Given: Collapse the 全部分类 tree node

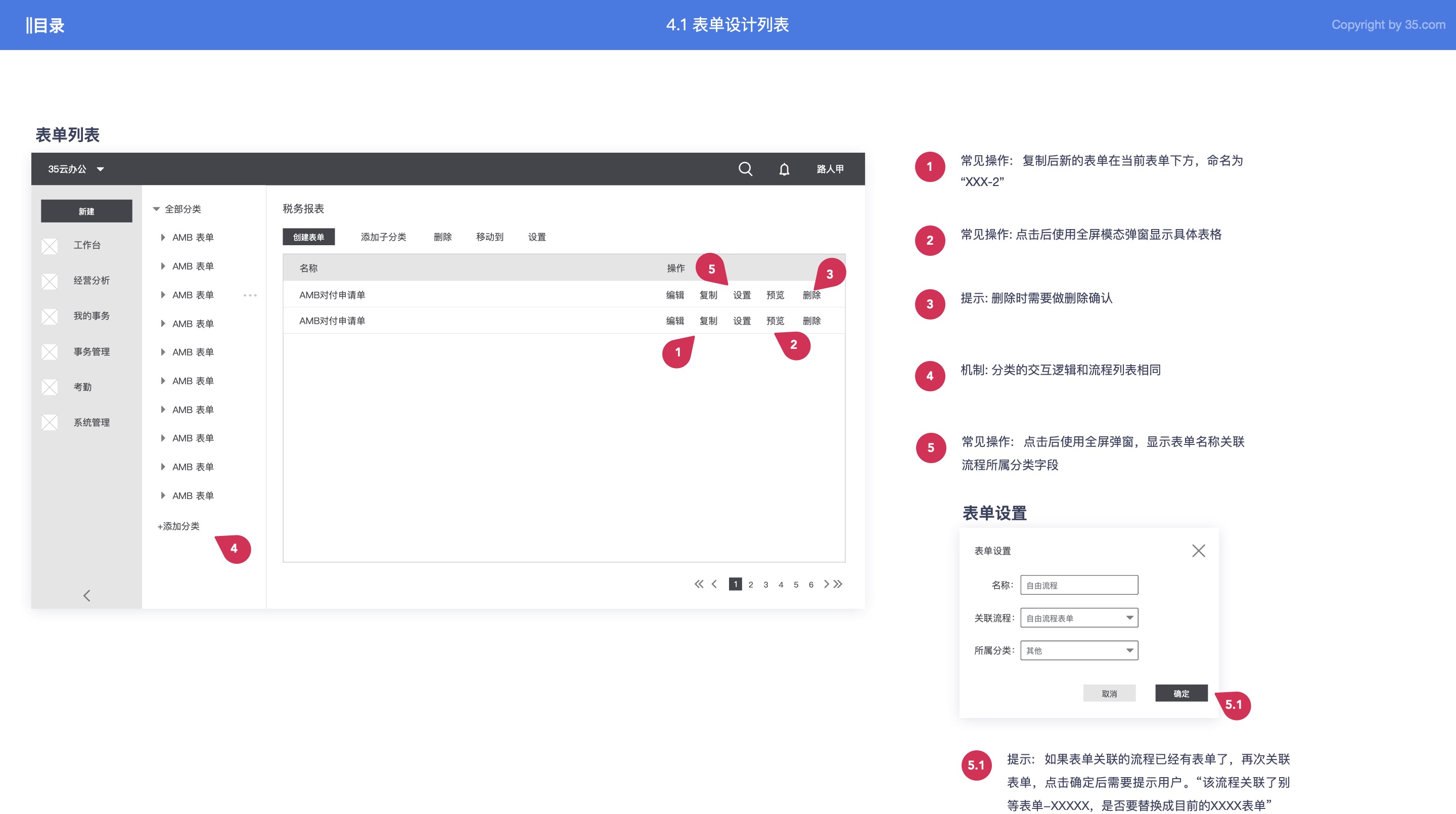Looking at the screenshot, I should [x=157, y=209].
